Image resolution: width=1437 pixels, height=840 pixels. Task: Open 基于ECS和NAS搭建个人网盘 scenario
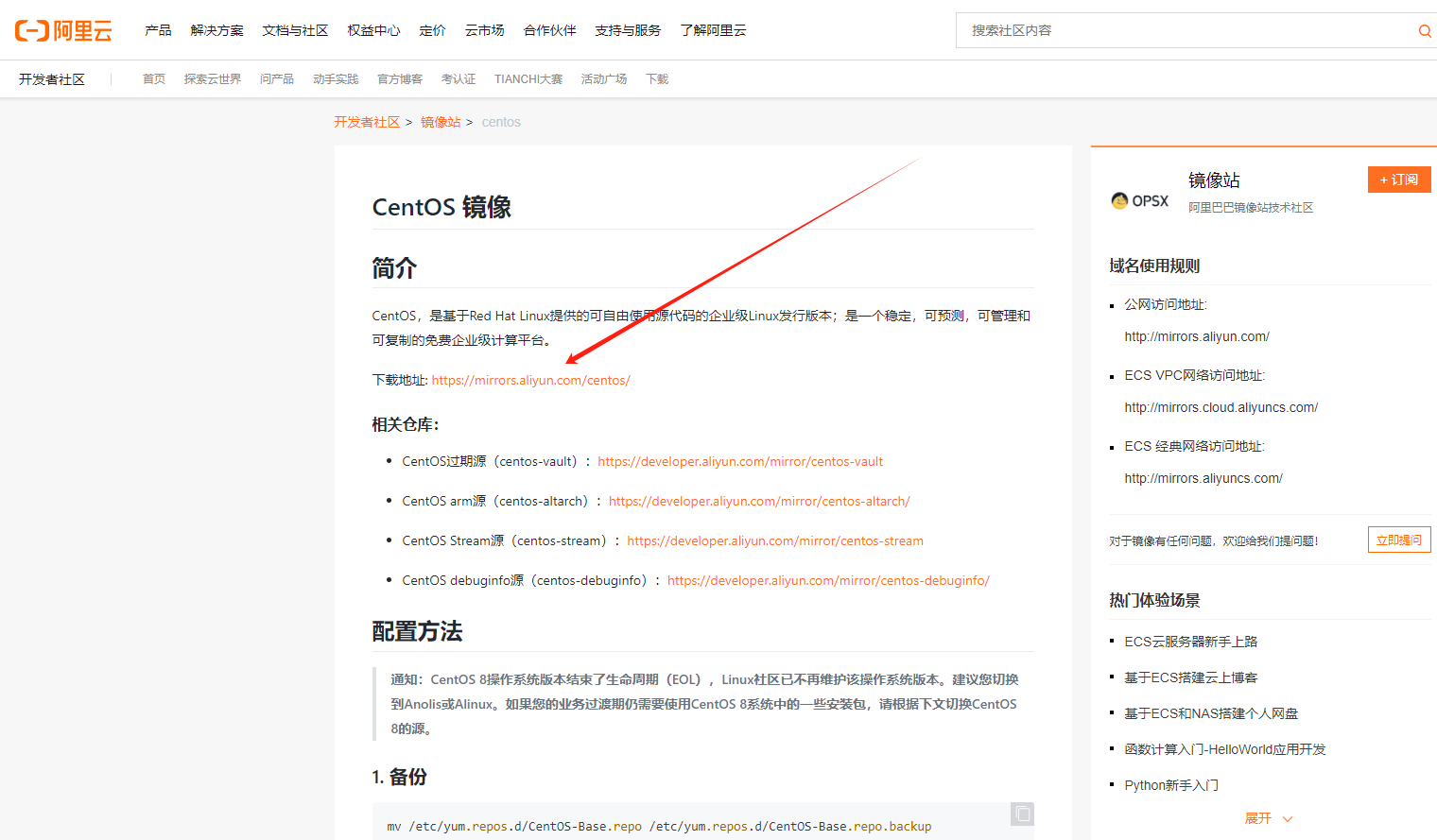[1211, 713]
